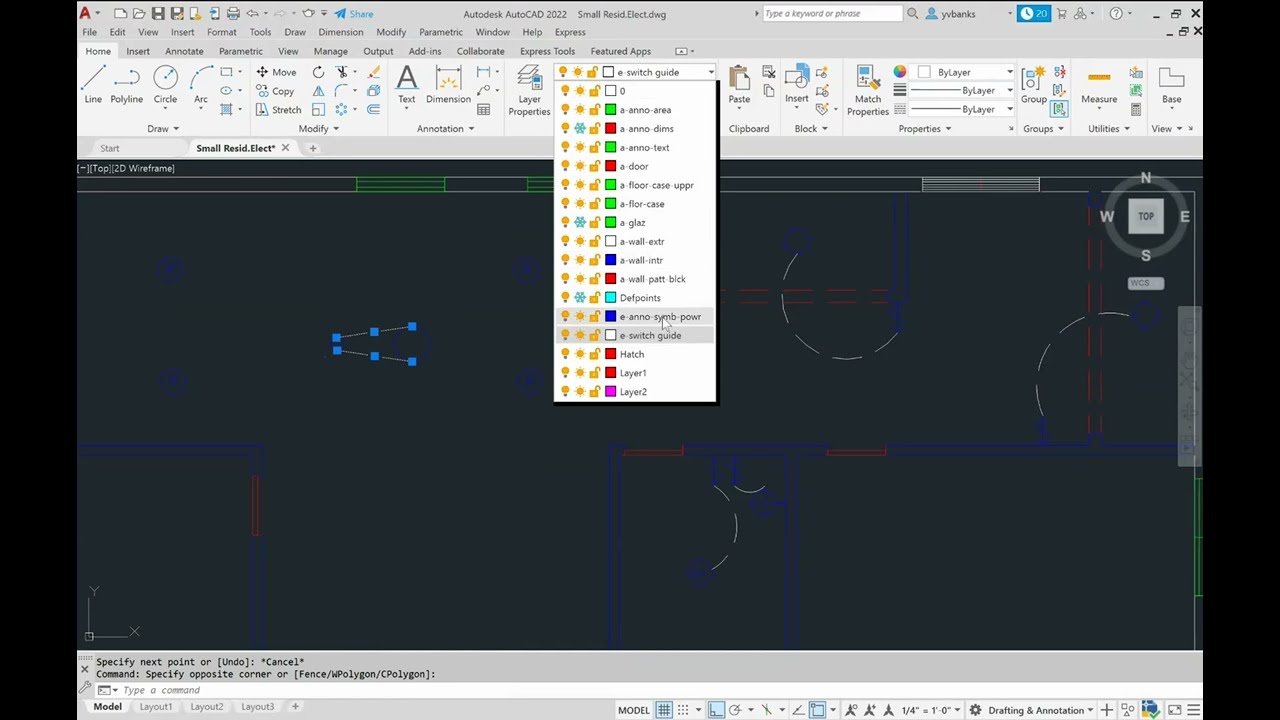Toggle lightbulb of a-door layer
This screenshot has height=720, width=1280.
(x=565, y=166)
